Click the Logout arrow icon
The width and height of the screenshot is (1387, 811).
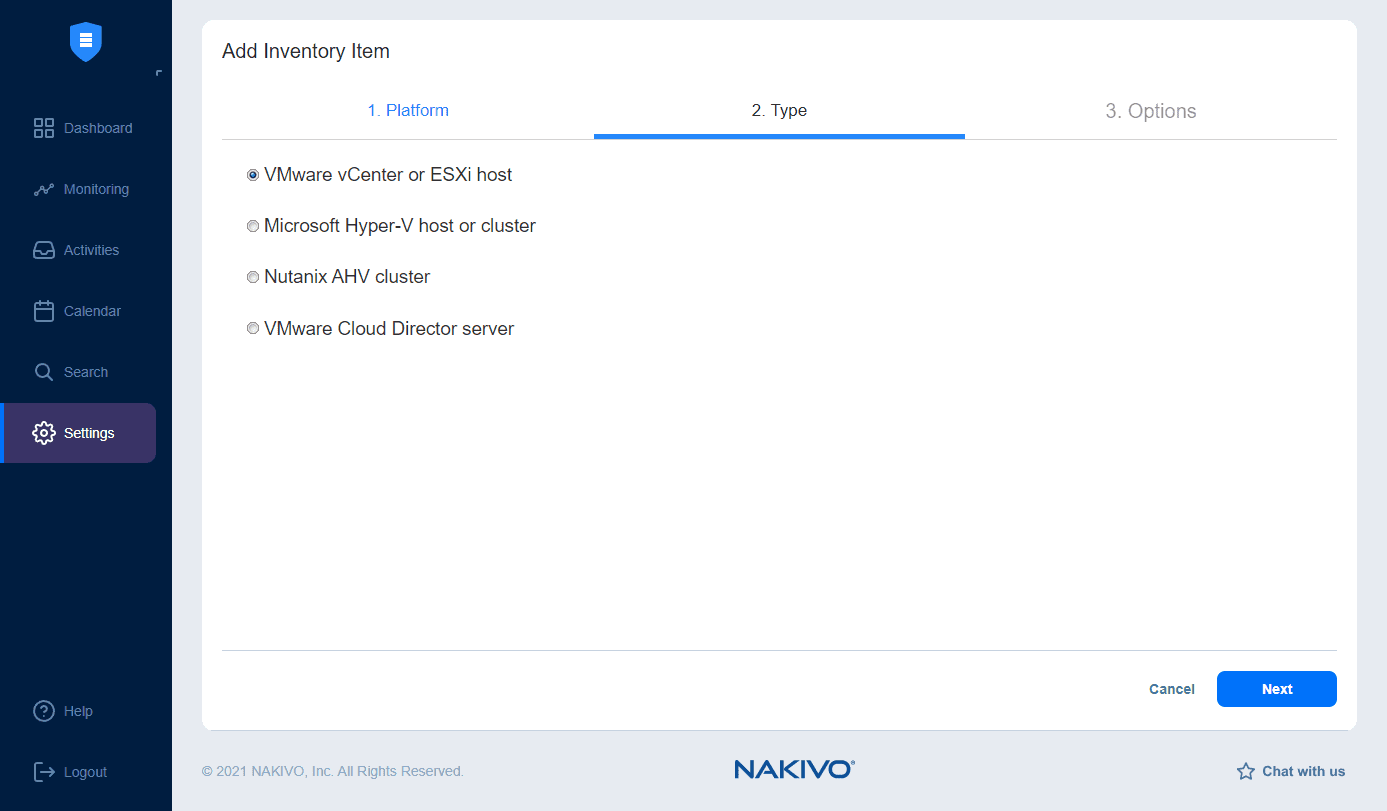point(44,772)
